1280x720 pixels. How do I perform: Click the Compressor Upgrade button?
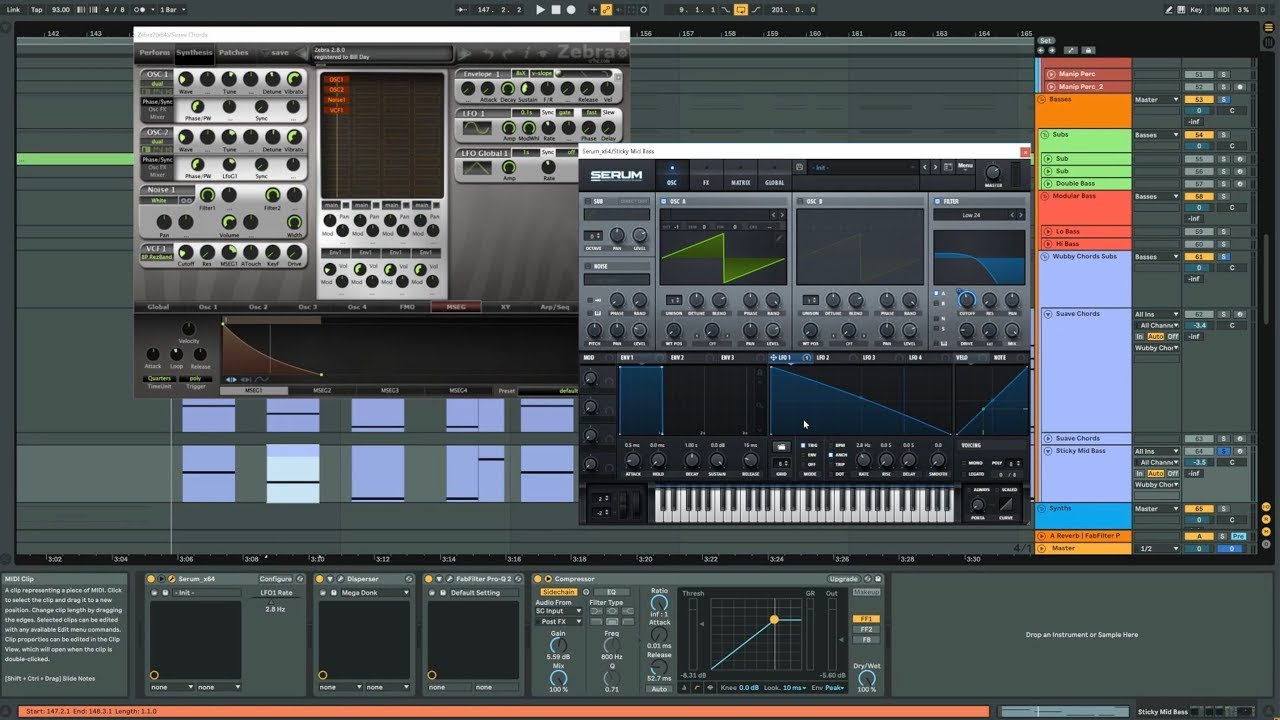coord(843,579)
